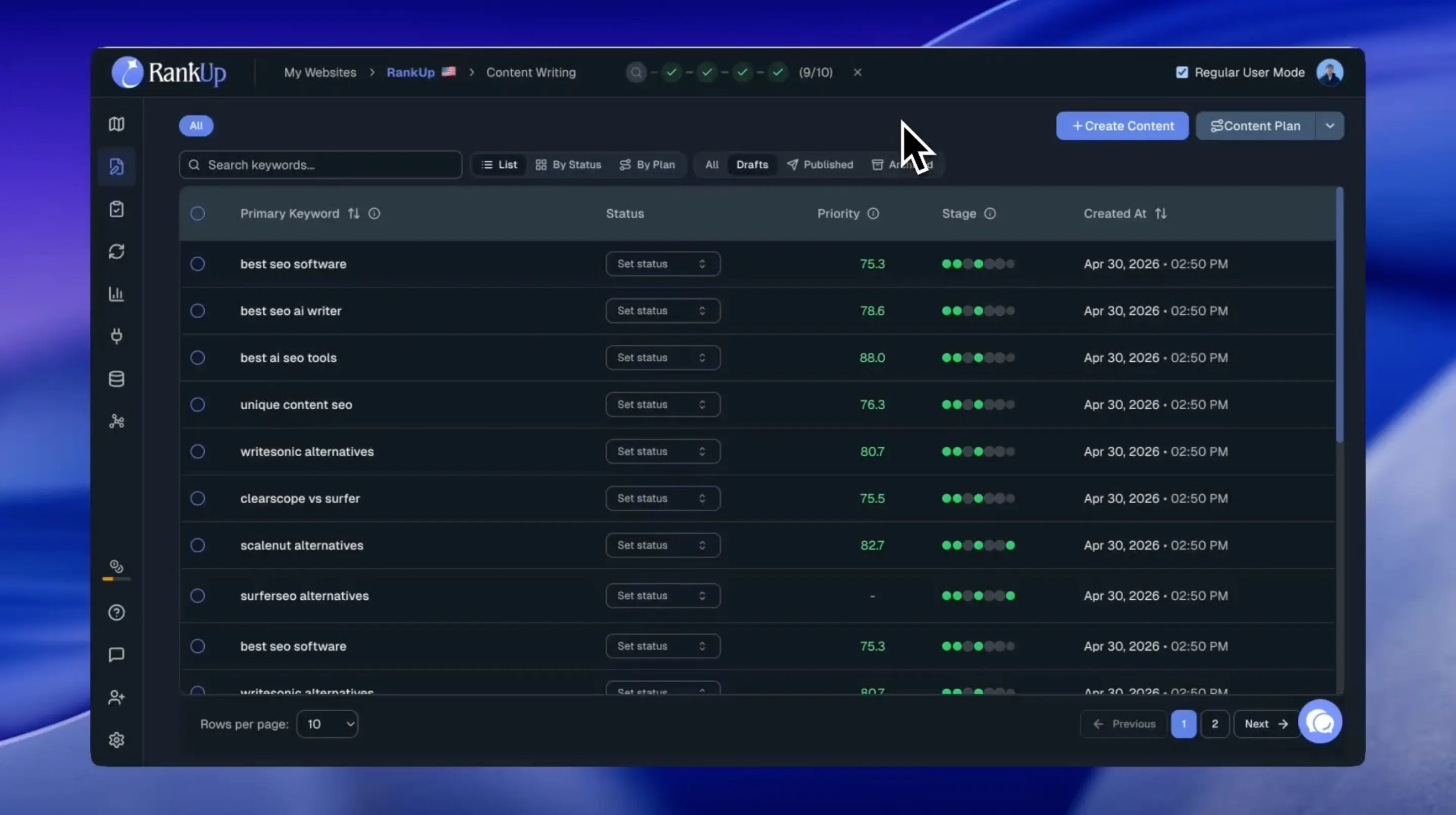Switch to List view

tap(499, 165)
